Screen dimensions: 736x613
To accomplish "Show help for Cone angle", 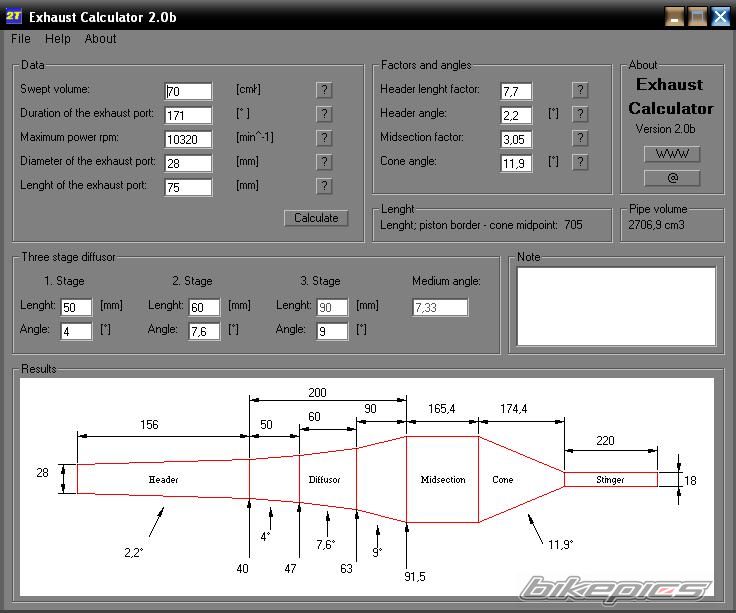I will coord(580,162).
